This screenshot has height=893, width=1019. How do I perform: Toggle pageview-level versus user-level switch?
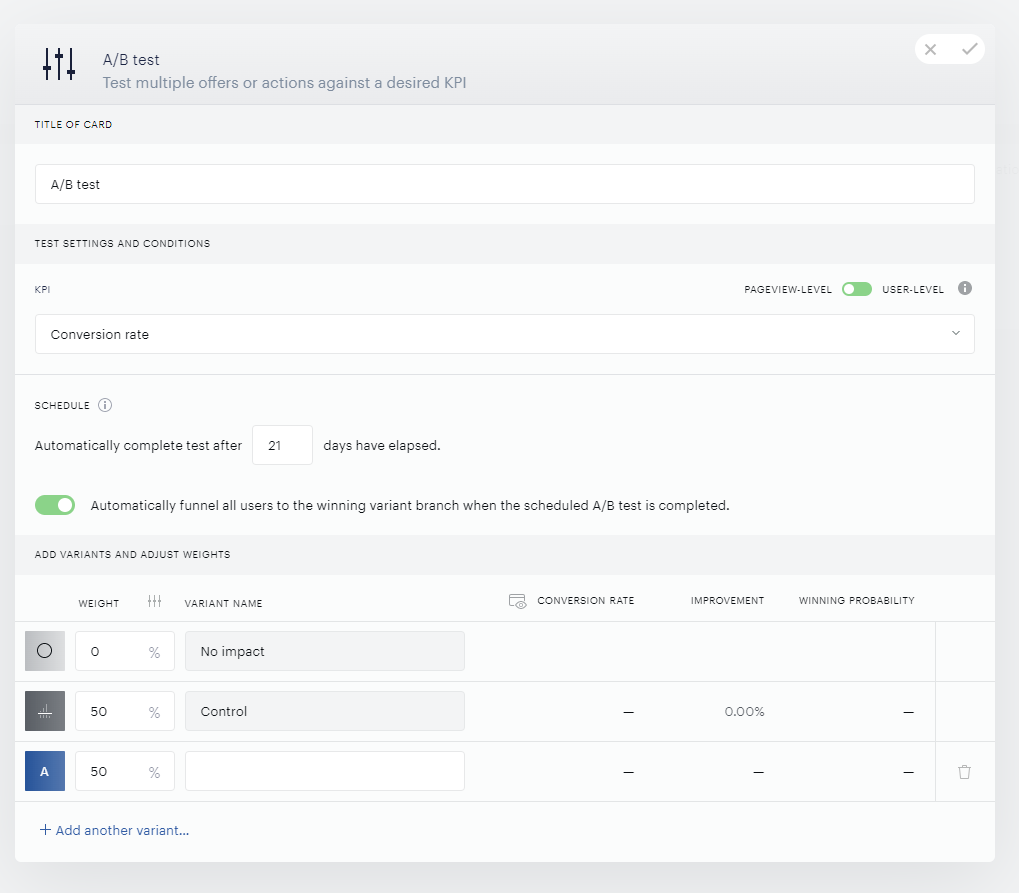pos(857,289)
